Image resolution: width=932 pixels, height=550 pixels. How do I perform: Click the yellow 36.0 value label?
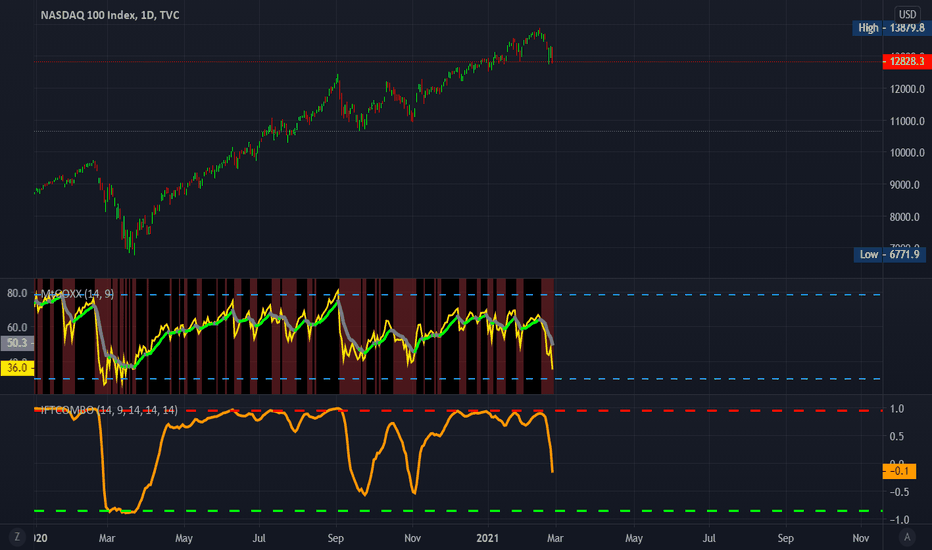17,368
